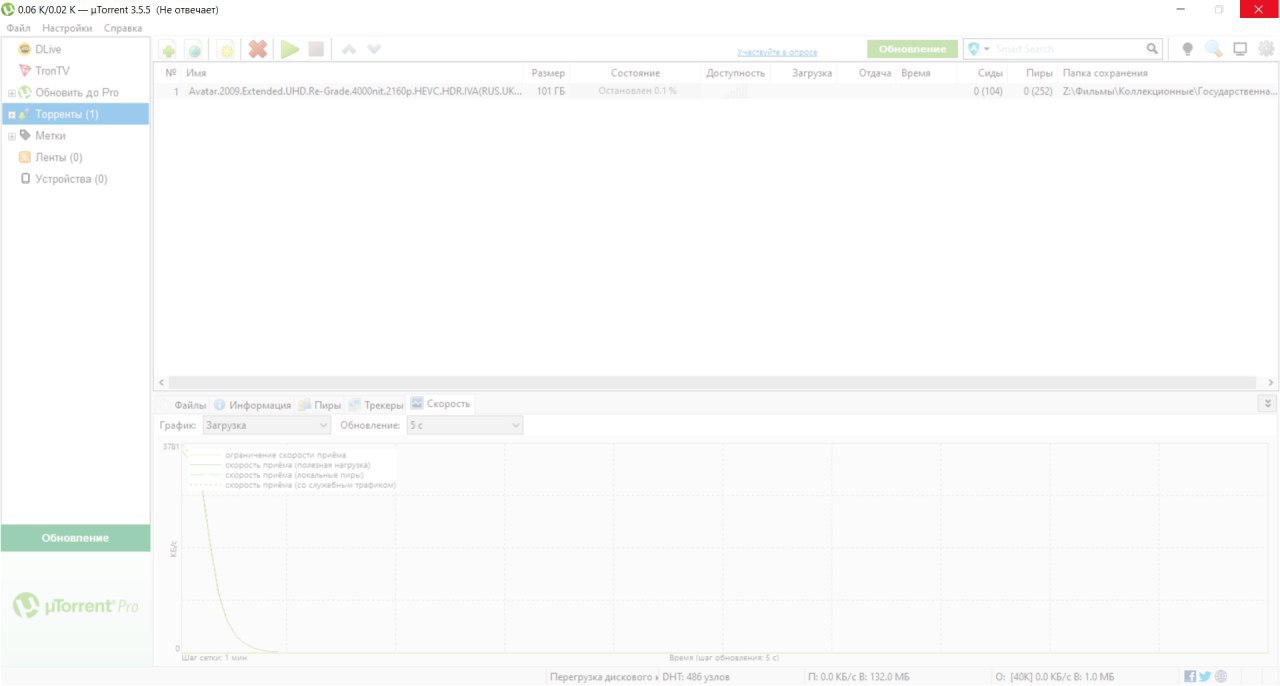
Task: Open the Настройки menu
Action: 67,28
